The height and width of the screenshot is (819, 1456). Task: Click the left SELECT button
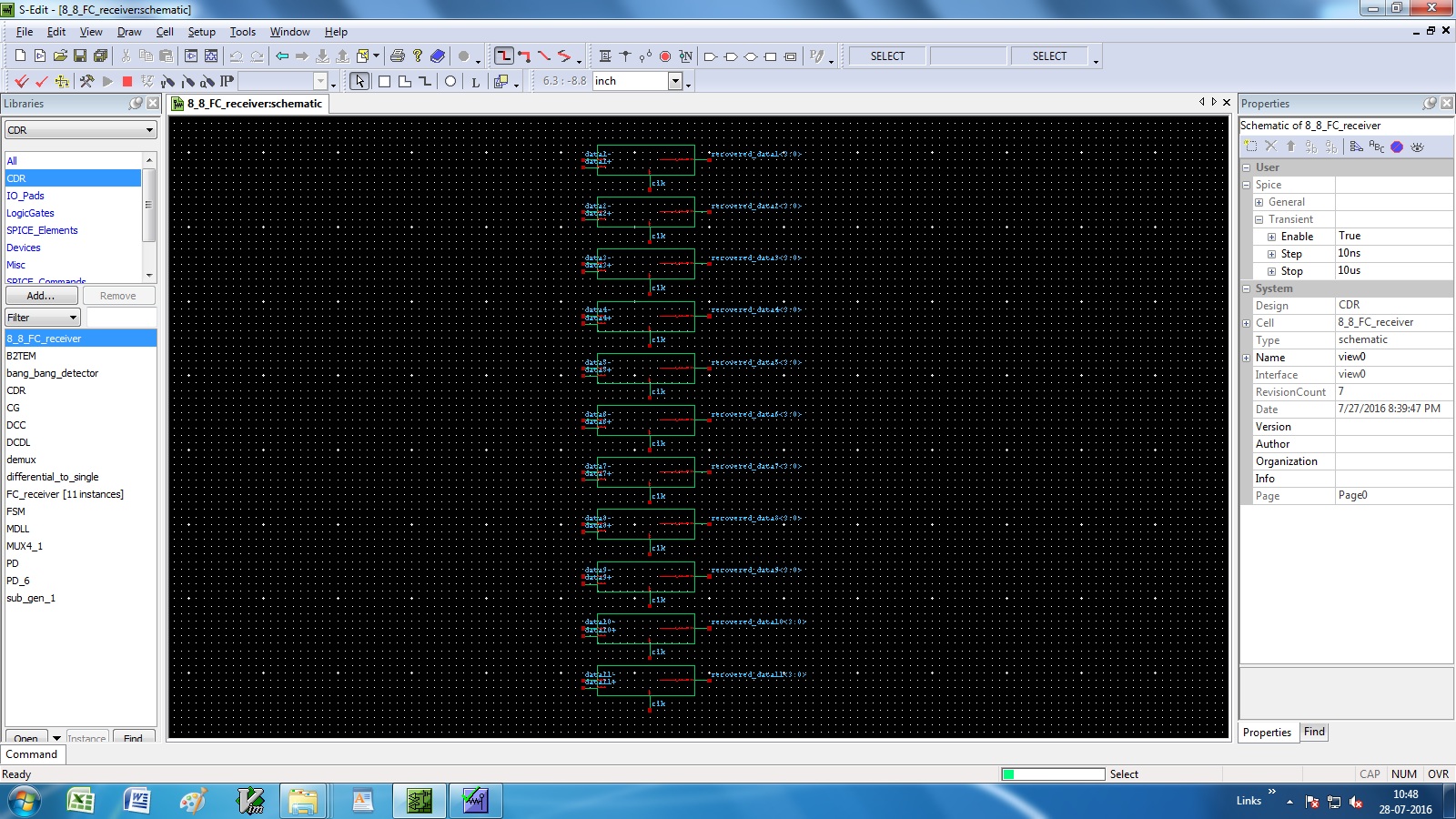click(x=887, y=56)
